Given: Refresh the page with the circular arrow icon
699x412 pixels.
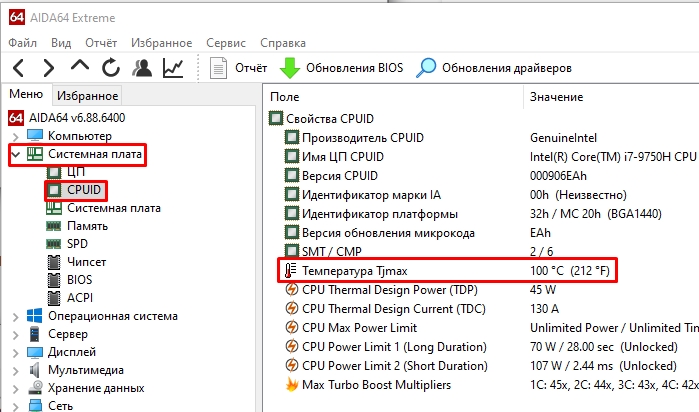Looking at the screenshot, I should pos(111,68).
